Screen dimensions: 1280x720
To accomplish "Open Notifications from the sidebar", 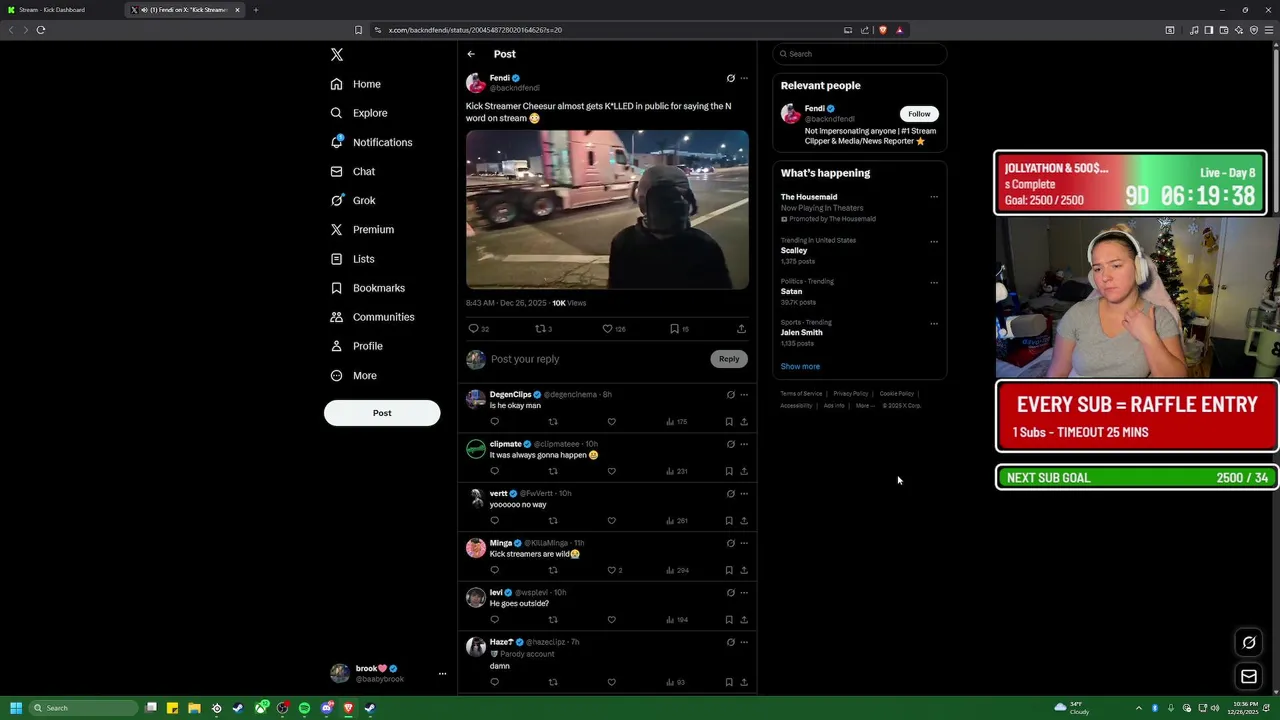I will (x=371, y=142).
